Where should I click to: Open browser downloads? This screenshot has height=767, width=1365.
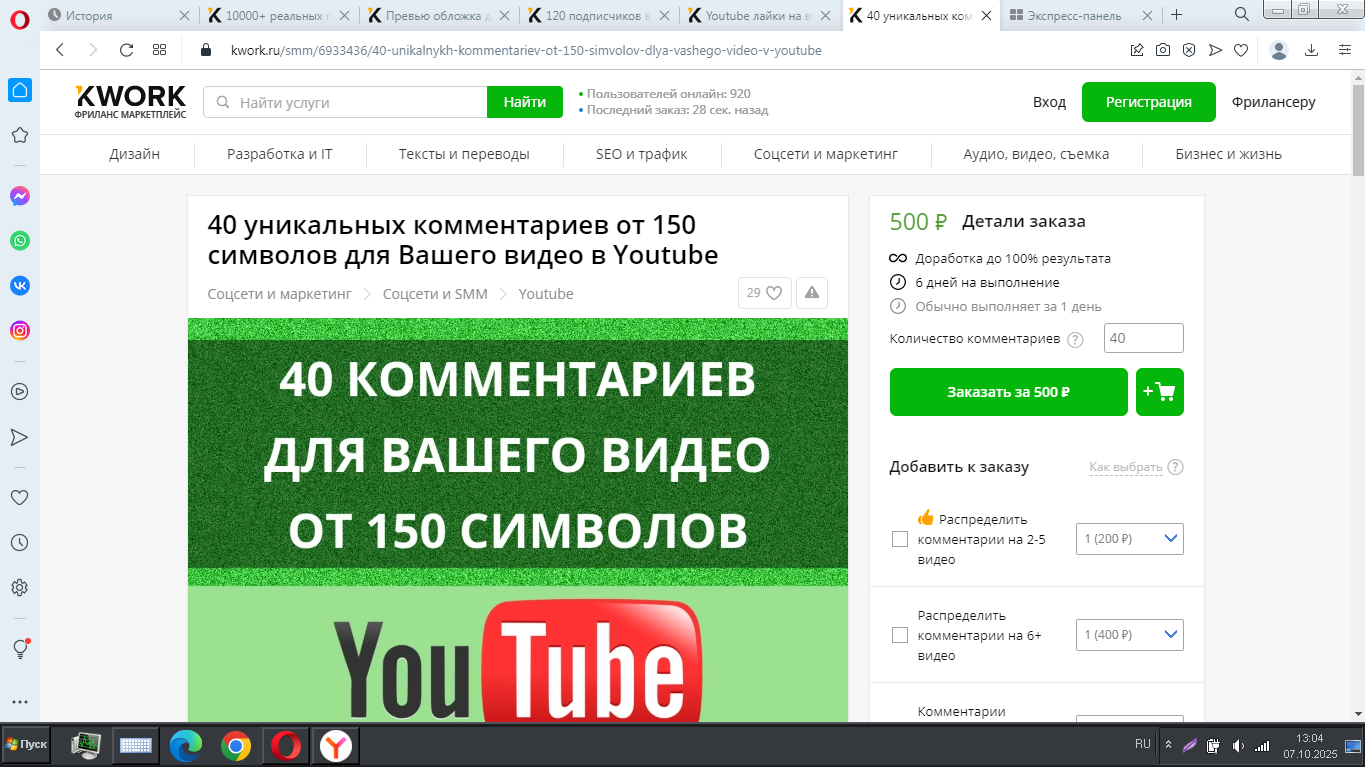[x=1312, y=50]
